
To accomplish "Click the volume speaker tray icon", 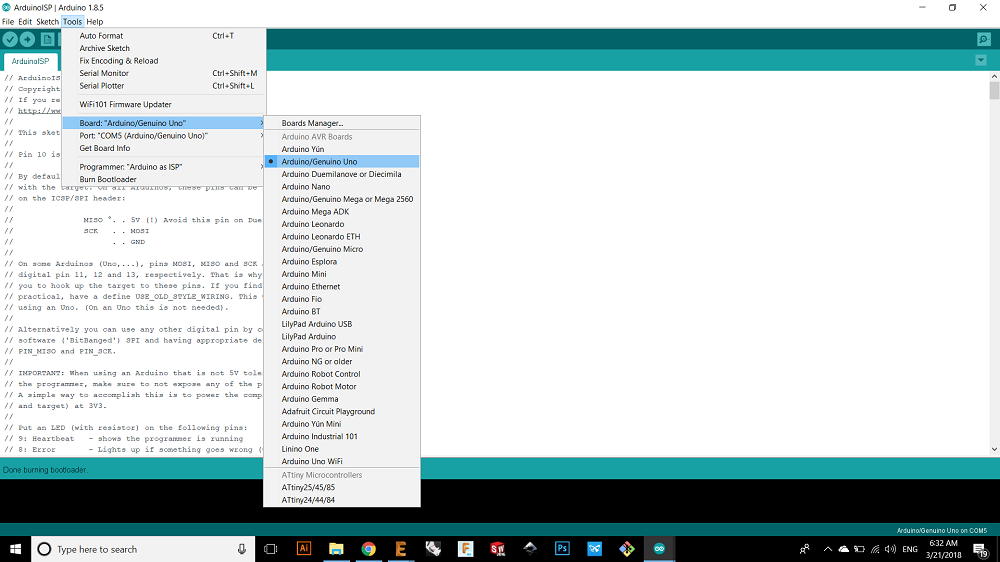I will click(890, 549).
